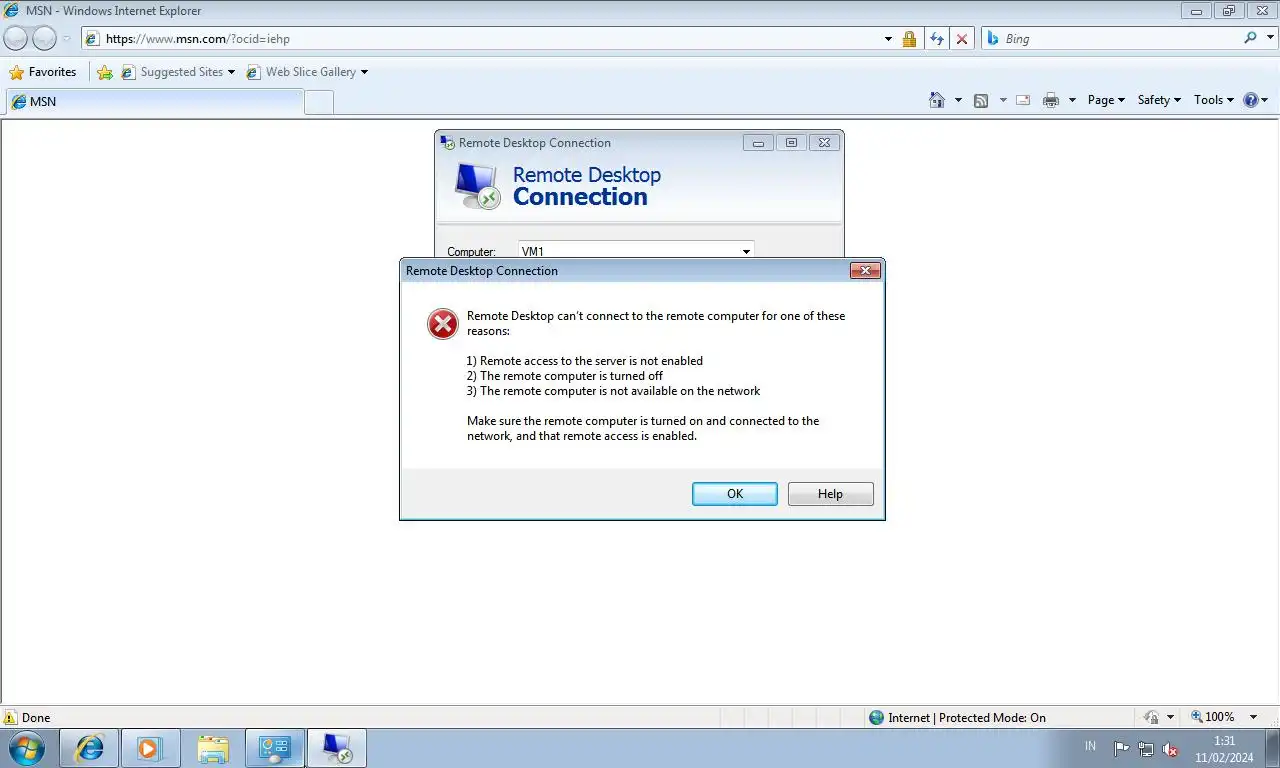1280x768 pixels.
Task: Open the Windows Start menu
Action: coord(26,748)
